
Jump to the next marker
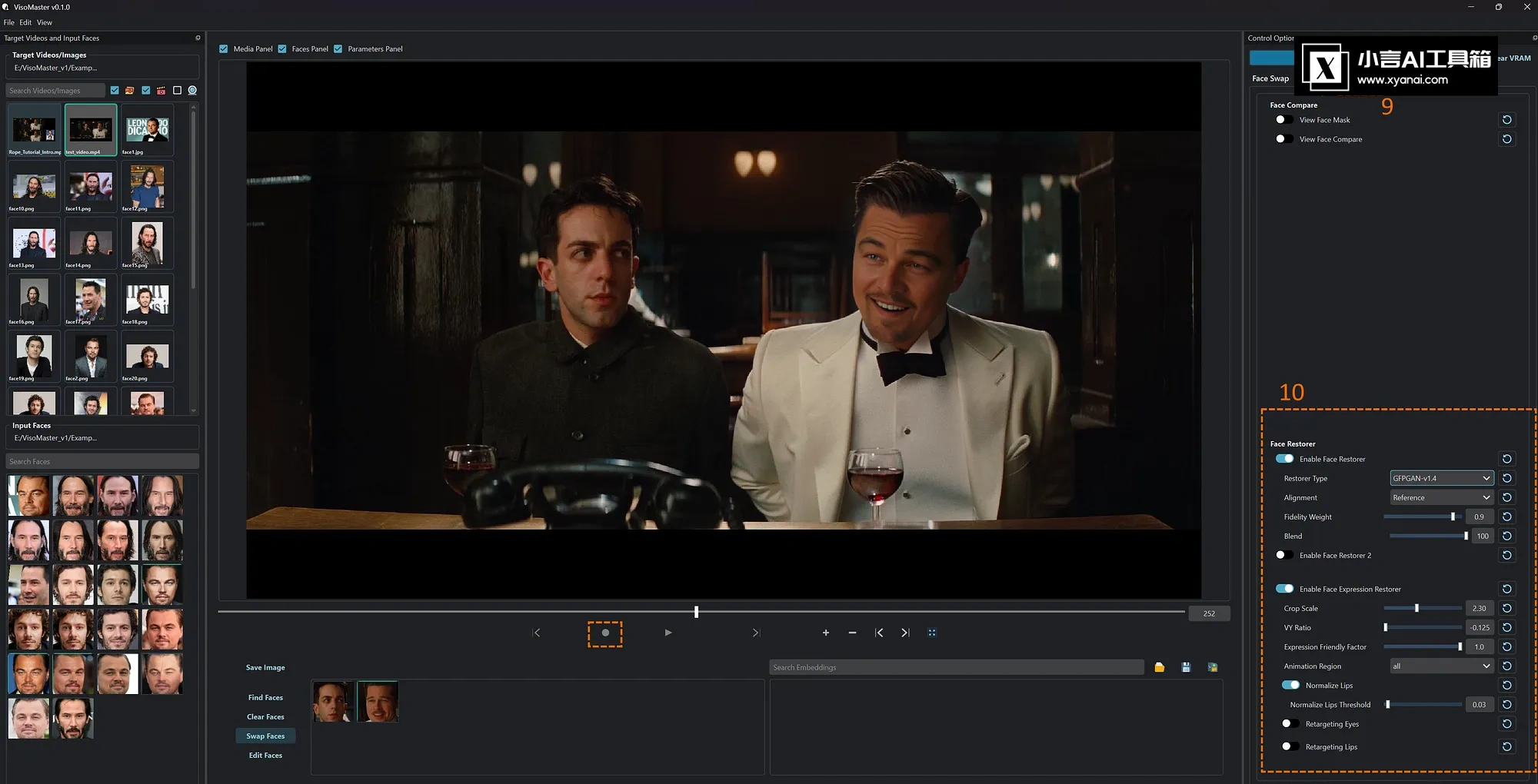click(x=905, y=633)
